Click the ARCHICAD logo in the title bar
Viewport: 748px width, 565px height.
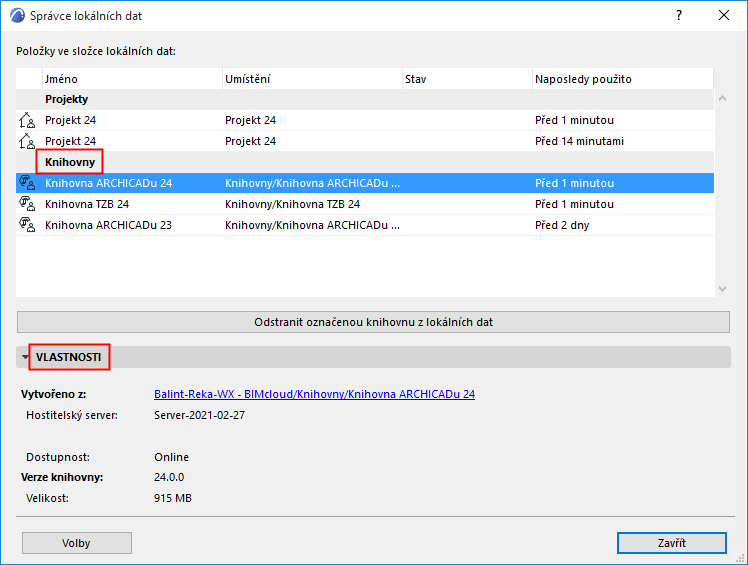coord(17,16)
